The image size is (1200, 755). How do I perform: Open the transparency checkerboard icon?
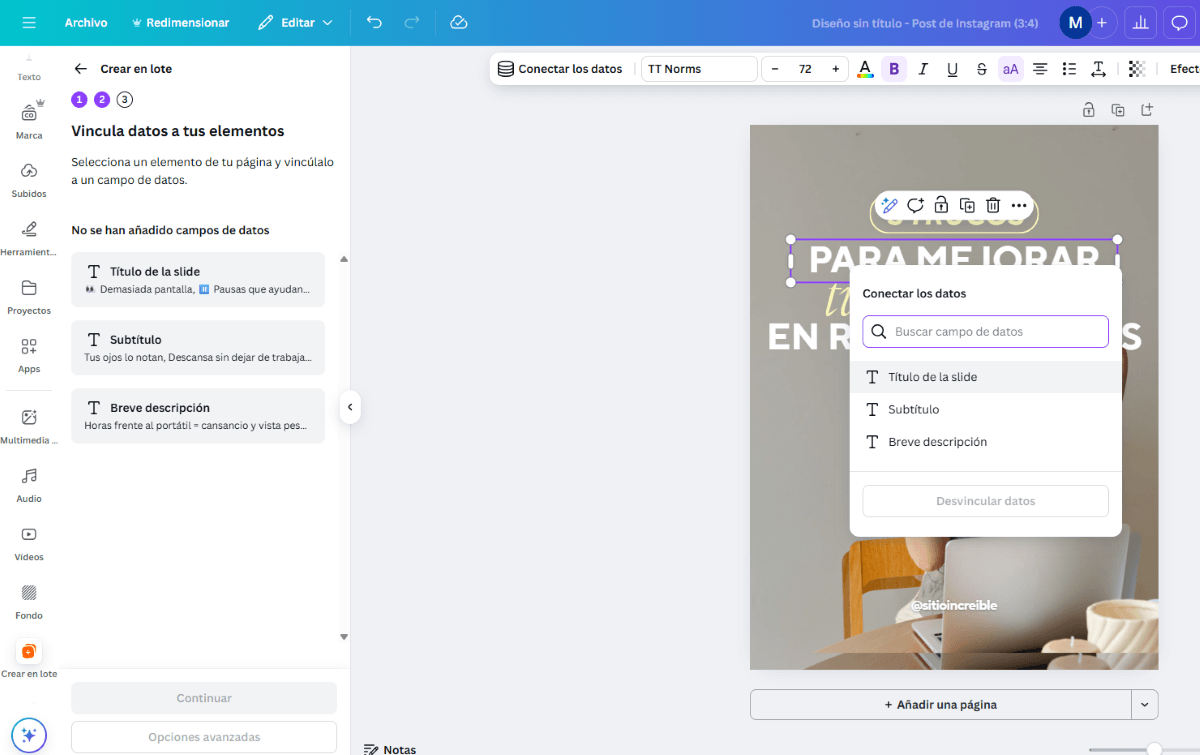[1136, 69]
